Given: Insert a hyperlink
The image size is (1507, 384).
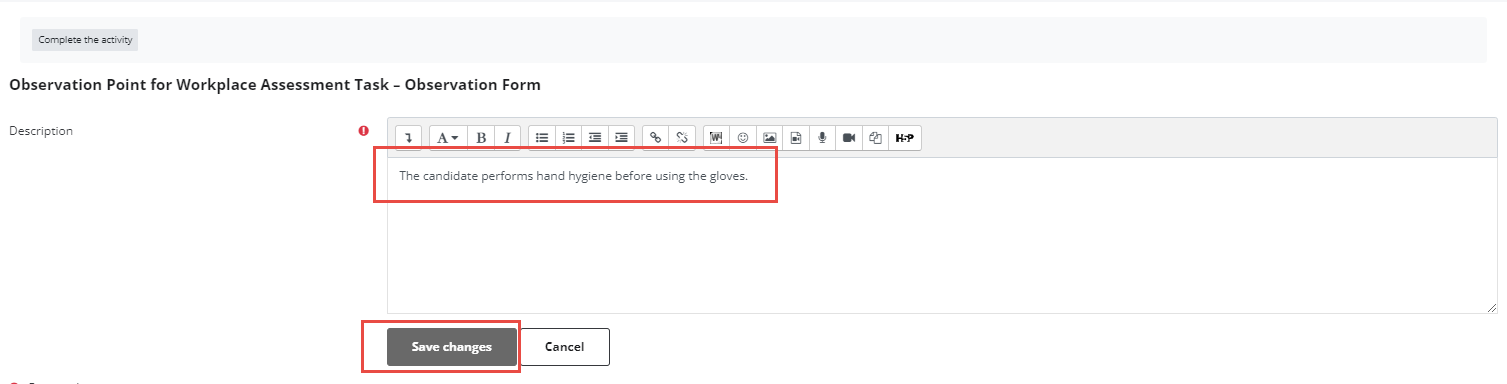Looking at the screenshot, I should point(656,138).
